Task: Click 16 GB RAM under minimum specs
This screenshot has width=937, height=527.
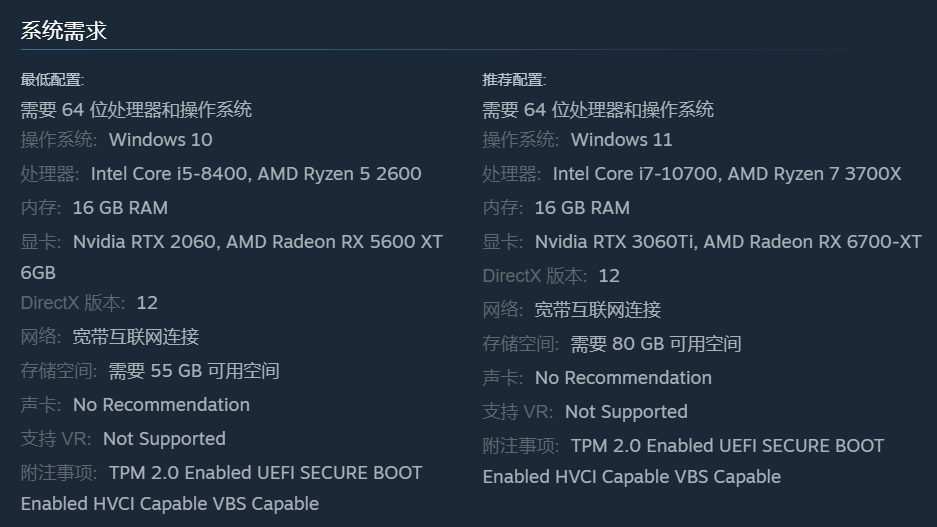Action: point(120,208)
